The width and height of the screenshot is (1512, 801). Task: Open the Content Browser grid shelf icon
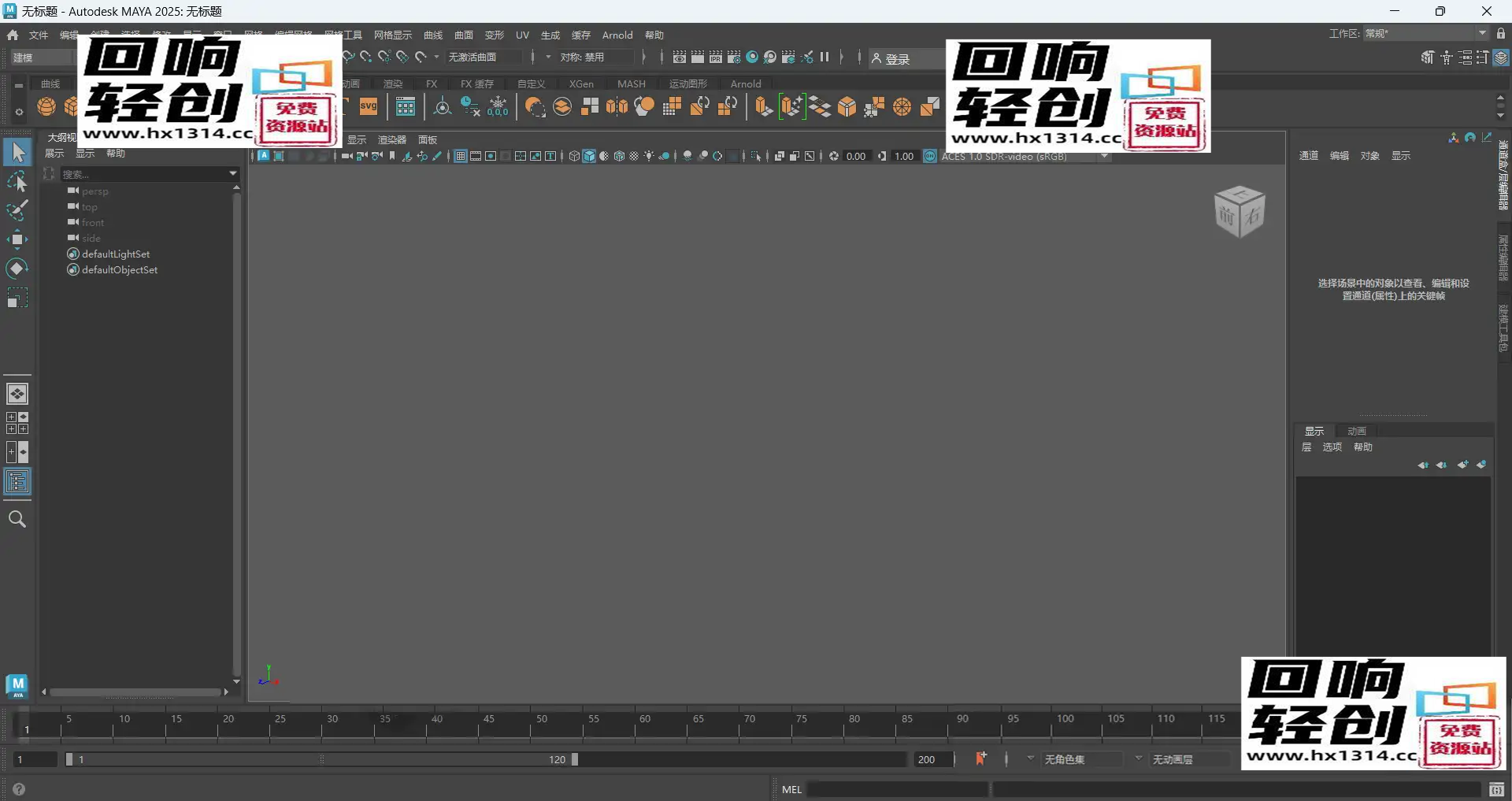[406, 106]
